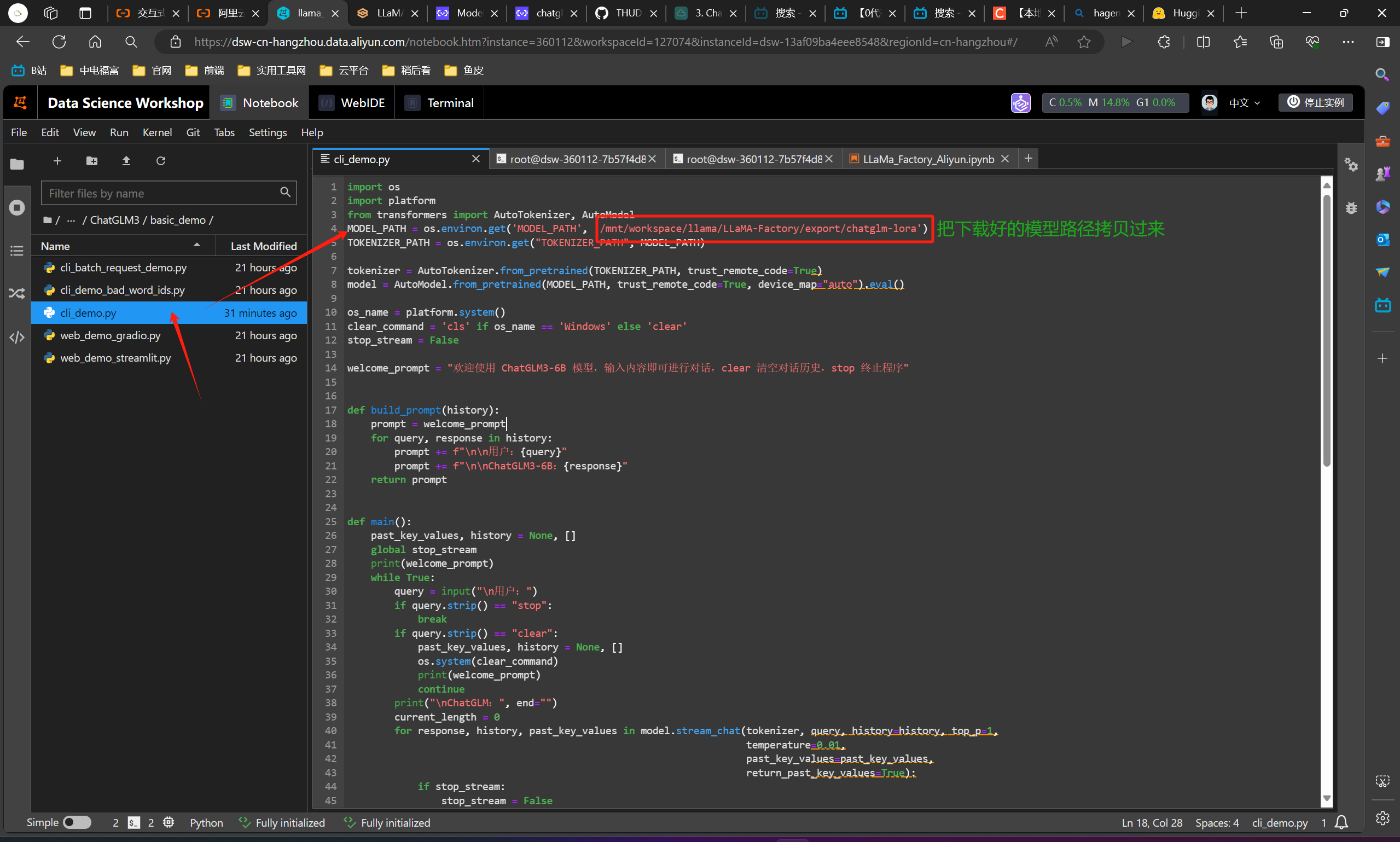
Task: Click the Python language indicator in status bar
Action: (x=206, y=822)
